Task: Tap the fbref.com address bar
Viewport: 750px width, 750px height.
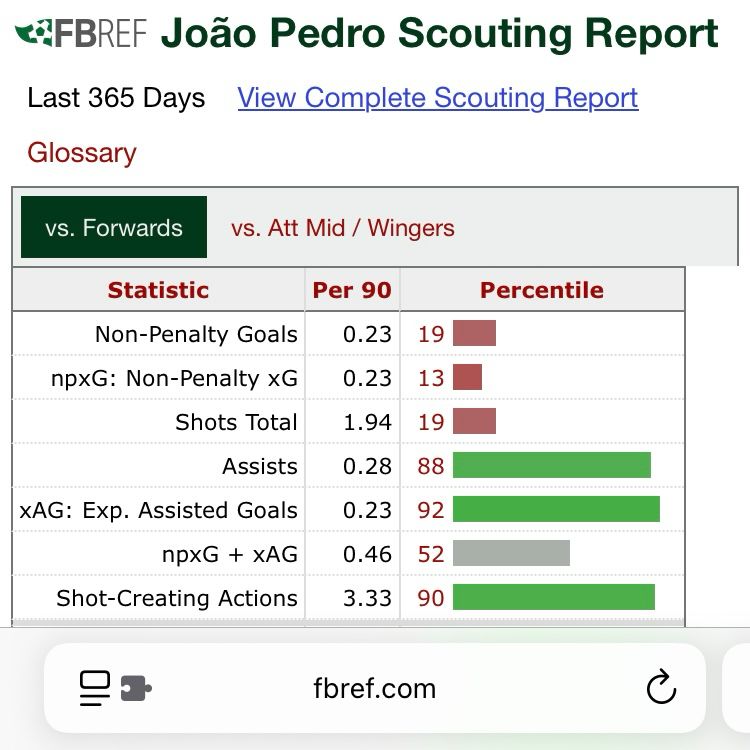Action: [375, 688]
